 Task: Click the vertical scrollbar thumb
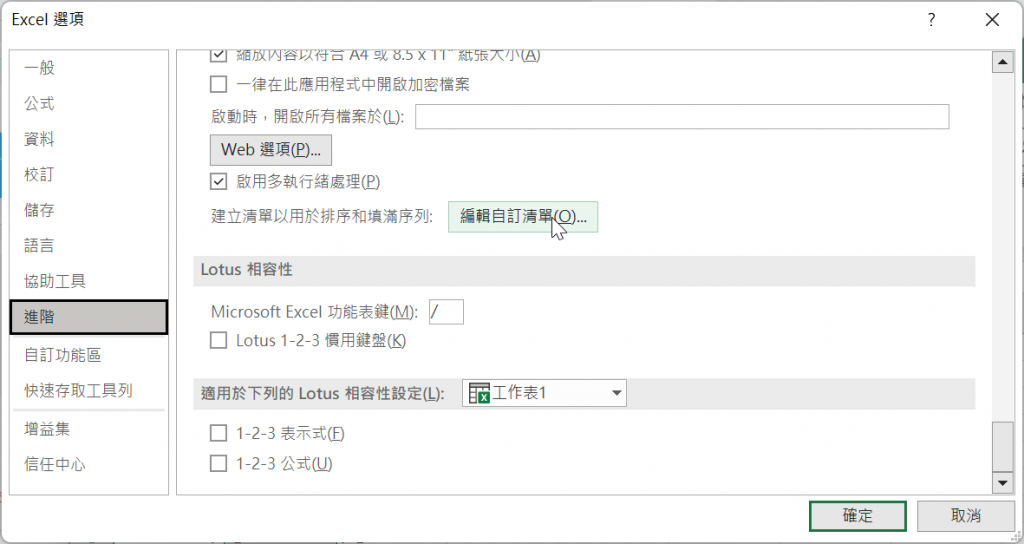[1002, 446]
